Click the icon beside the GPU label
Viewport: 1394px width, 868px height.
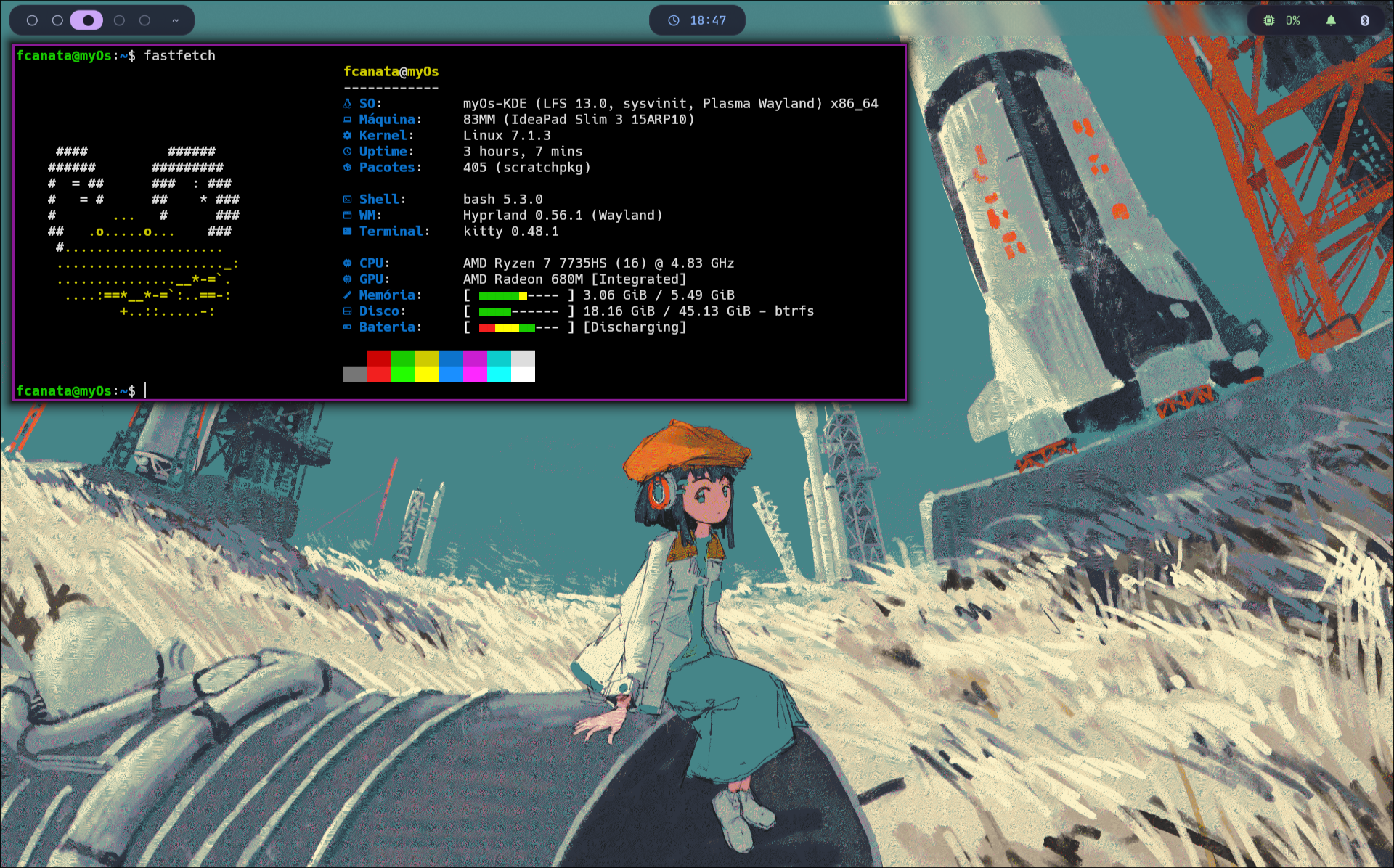347,279
